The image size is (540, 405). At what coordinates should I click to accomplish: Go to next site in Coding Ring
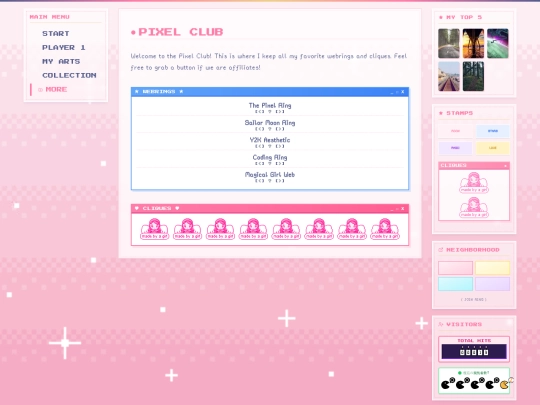(x=280, y=163)
